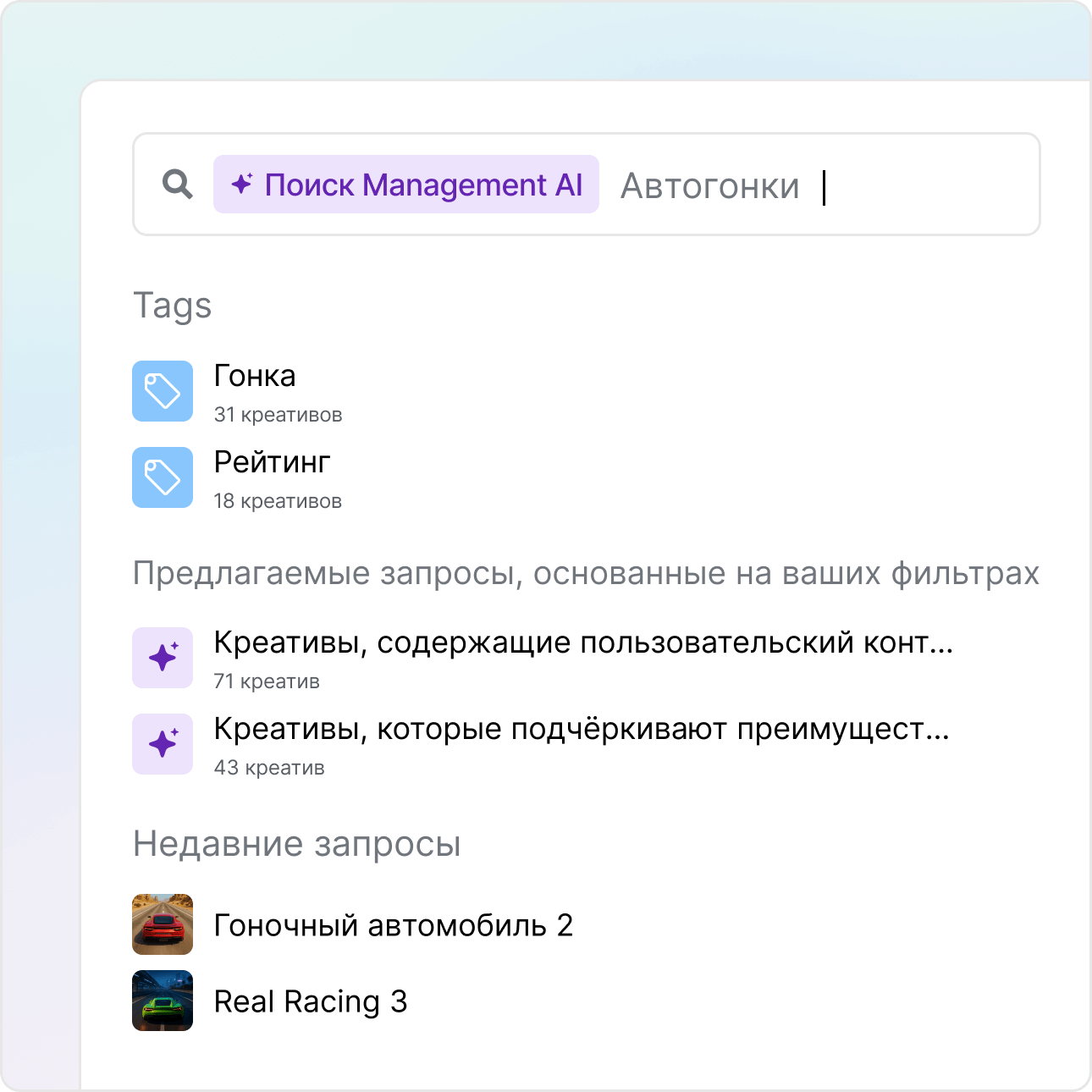Click the sparkle icon in the Management AI chip
The height and width of the screenshot is (1092, 1092).
242,184
